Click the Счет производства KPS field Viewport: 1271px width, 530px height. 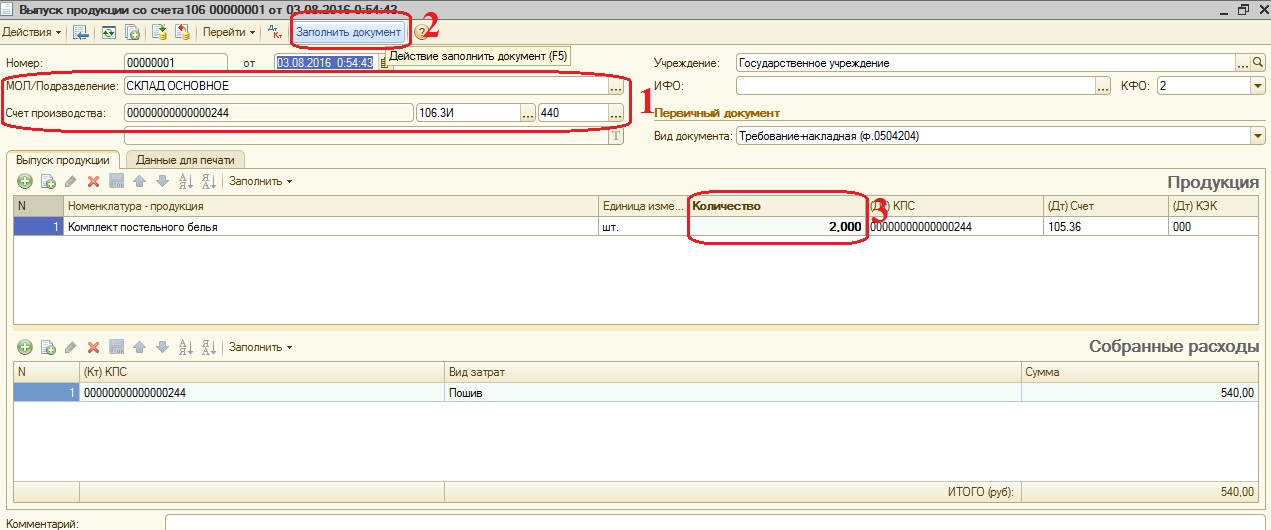click(x=268, y=112)
